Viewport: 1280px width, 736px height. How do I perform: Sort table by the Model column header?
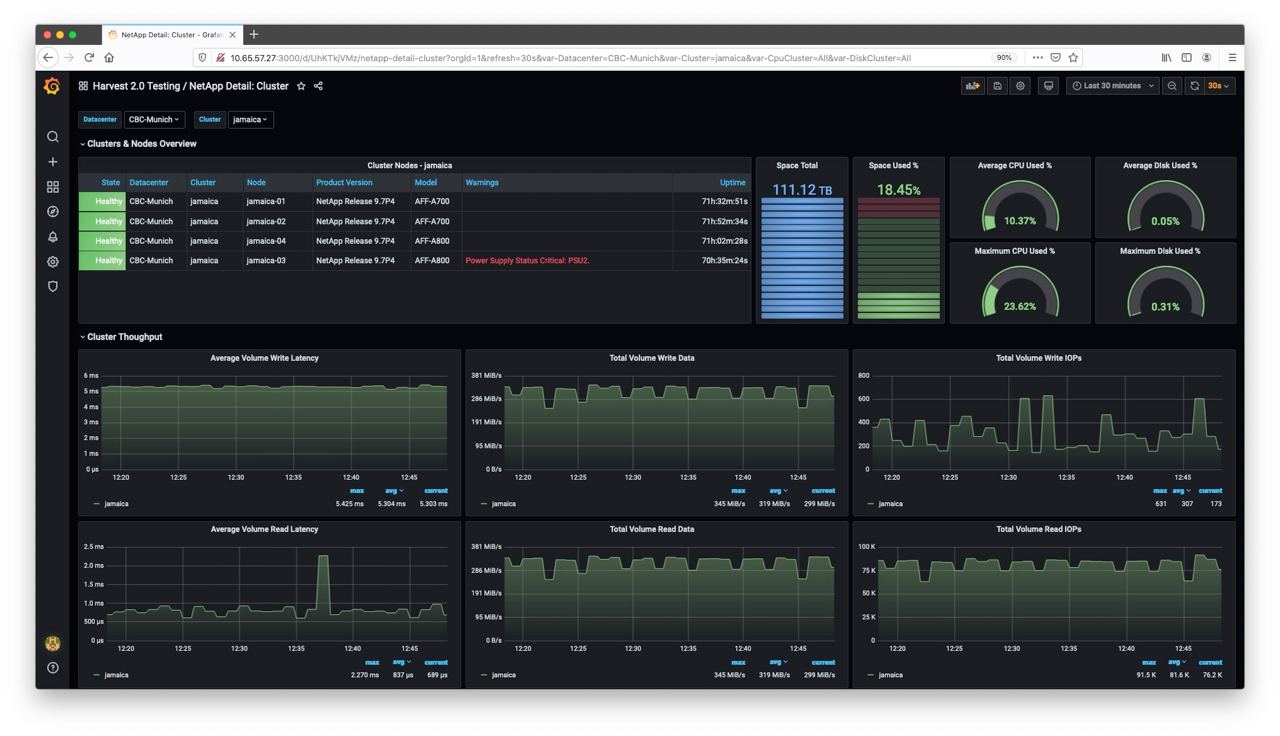click(426, 183)
